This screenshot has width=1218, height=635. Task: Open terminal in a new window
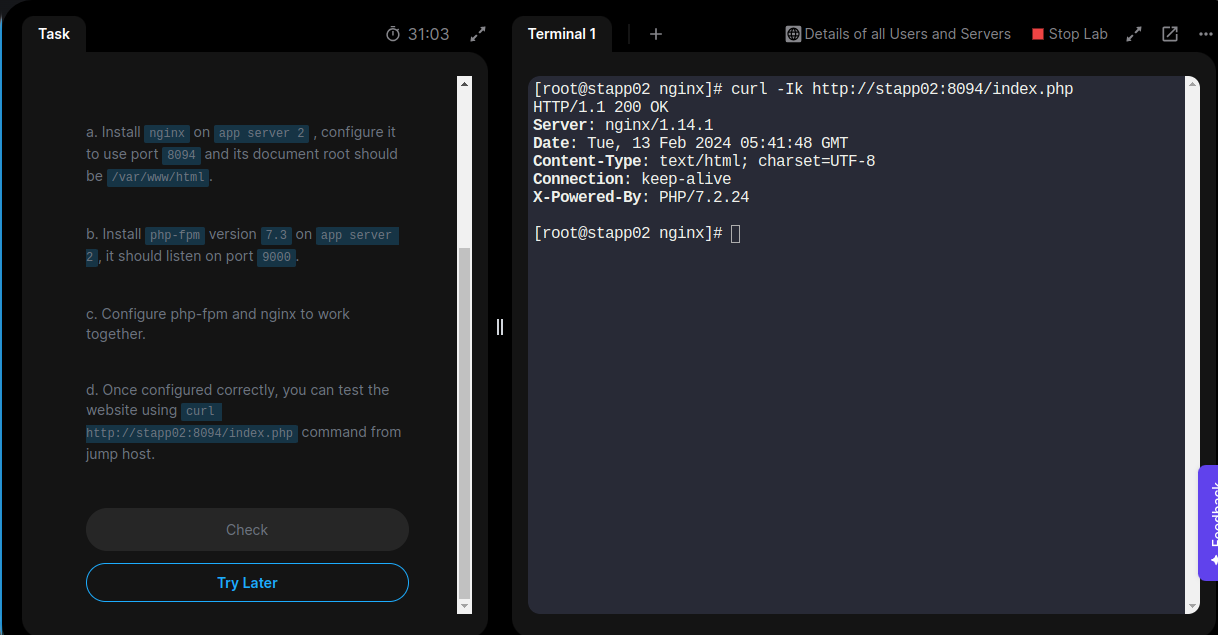(x=1170, y=34)
